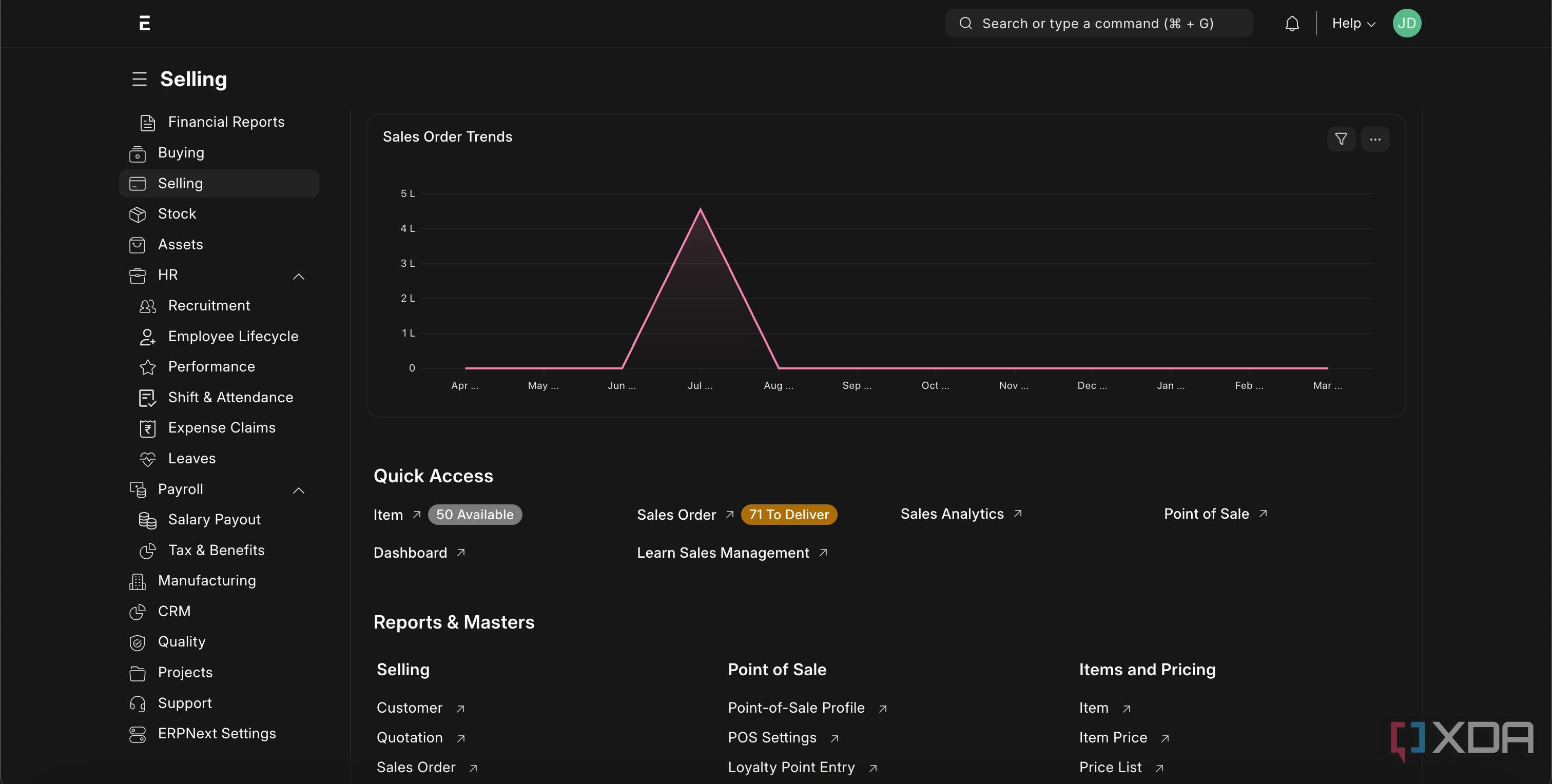Click the Stock box icon
The height and width of the screenshot is (784, 1552).
(138, 214)
